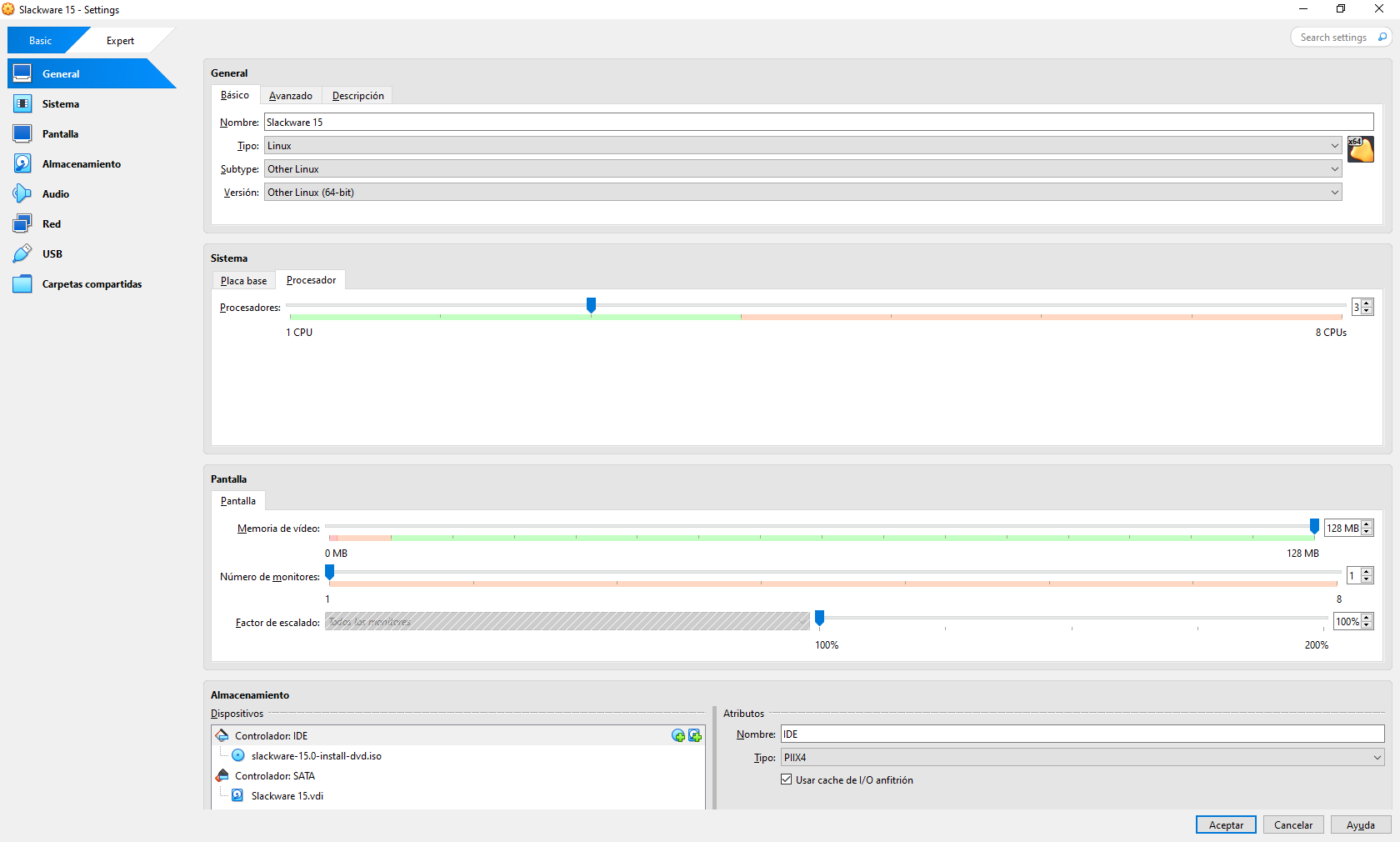Click the processor count spinbox

[x=1362, y=307]
